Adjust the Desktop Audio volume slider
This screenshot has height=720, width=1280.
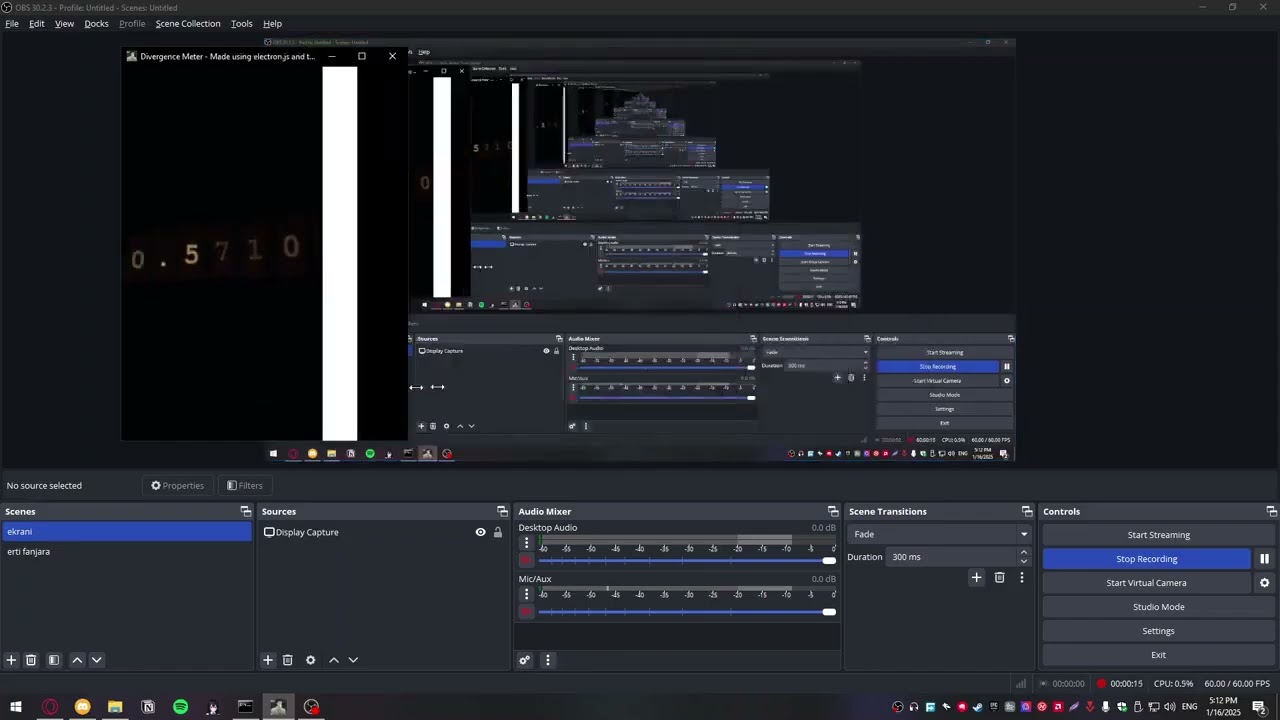[686, 561]
